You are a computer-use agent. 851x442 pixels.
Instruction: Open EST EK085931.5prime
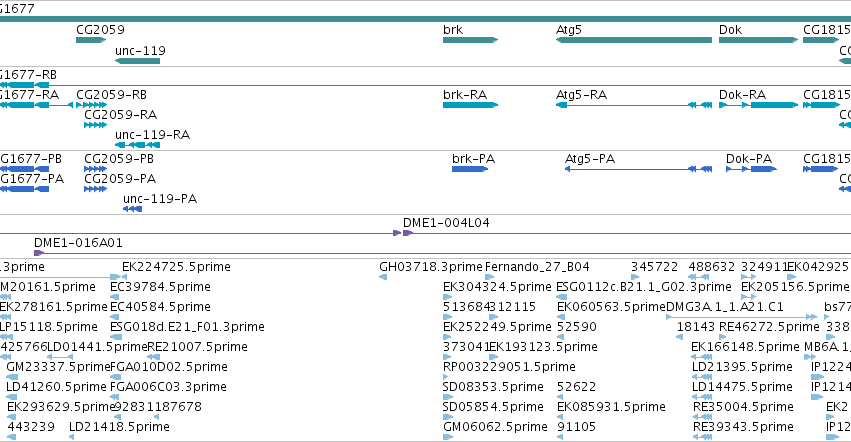click(561, 418)
